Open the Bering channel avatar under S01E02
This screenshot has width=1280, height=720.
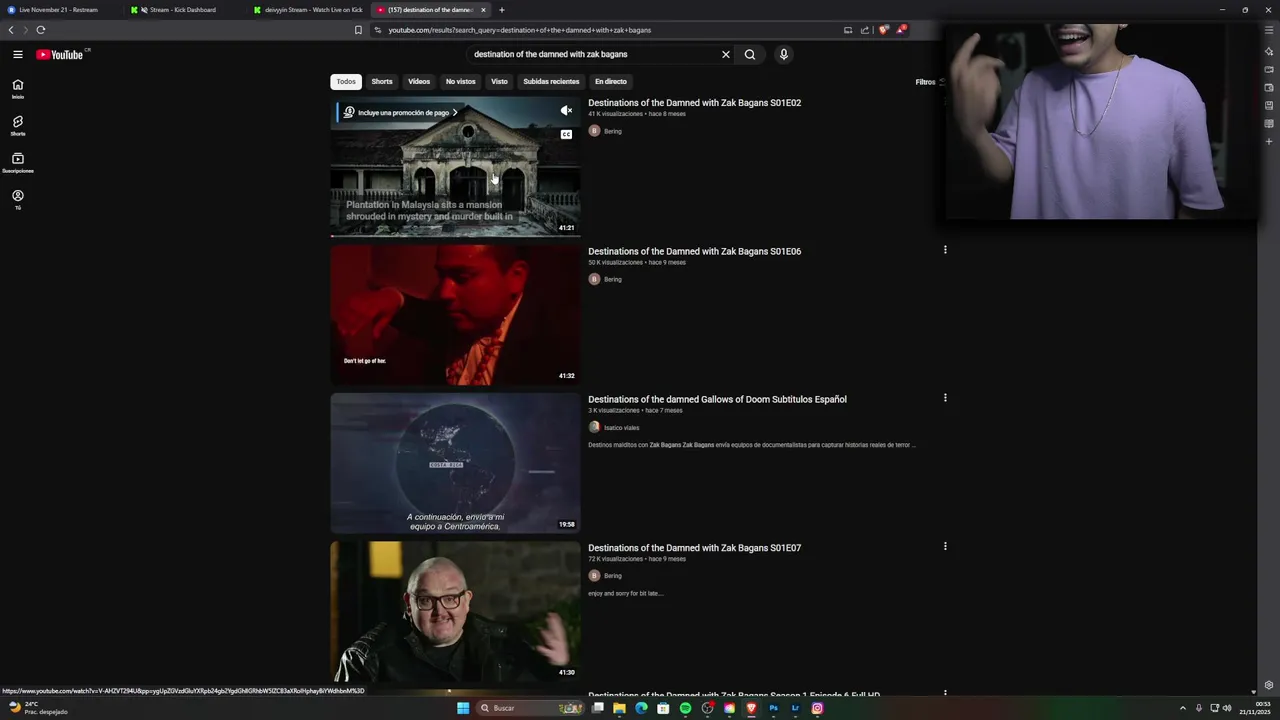tap(594, 131)
